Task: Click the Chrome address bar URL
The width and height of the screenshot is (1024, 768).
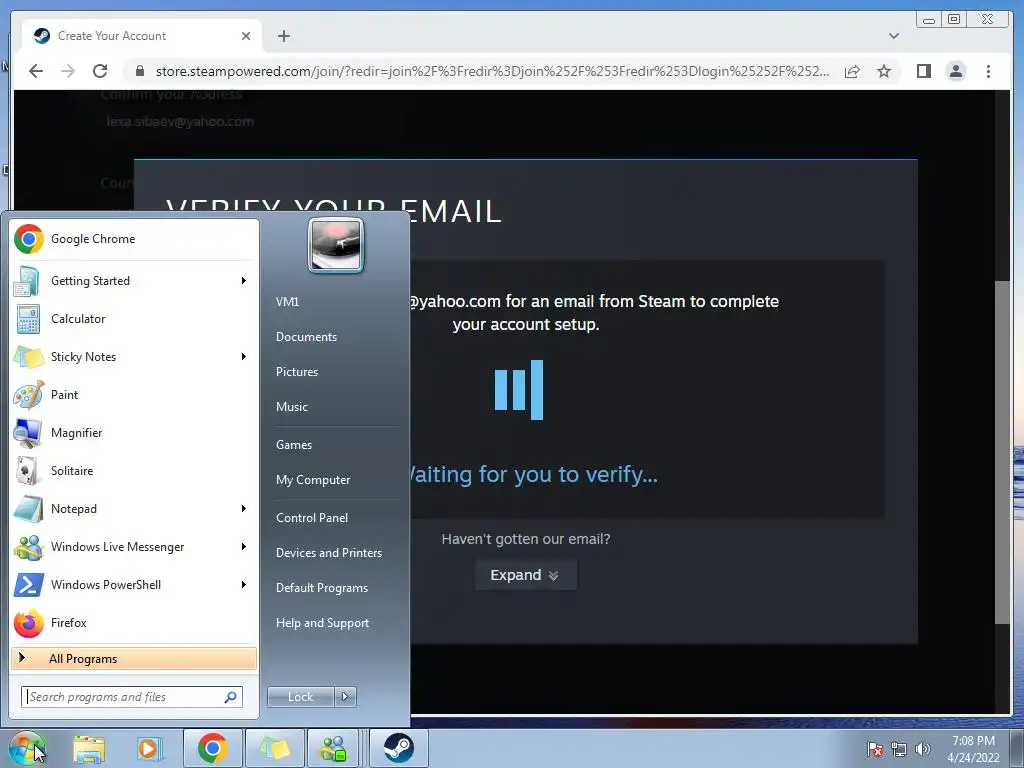Action: tap(492, 71)
